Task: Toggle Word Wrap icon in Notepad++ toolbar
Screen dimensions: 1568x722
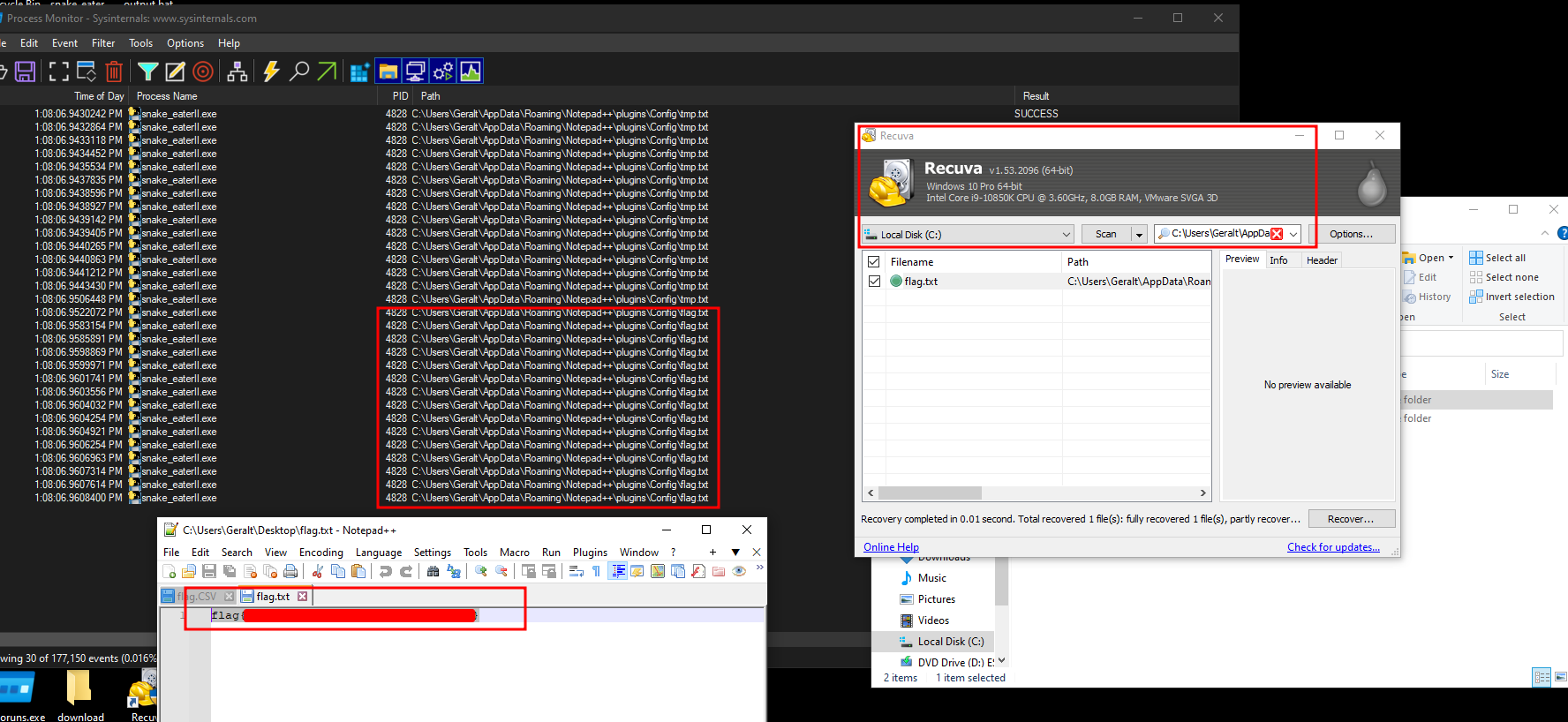Action: tap(577, 571)
